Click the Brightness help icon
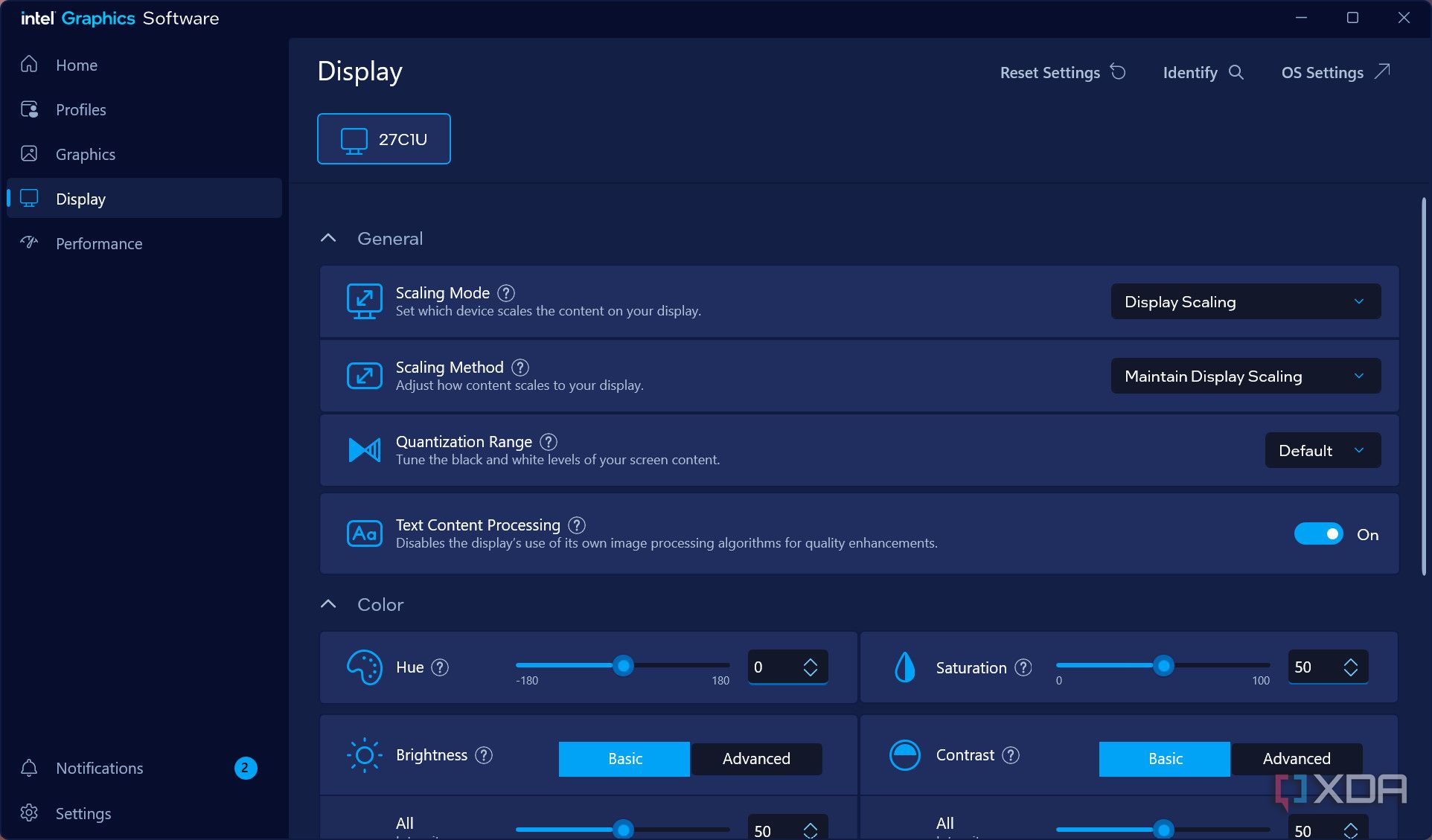 coord(484,755)
